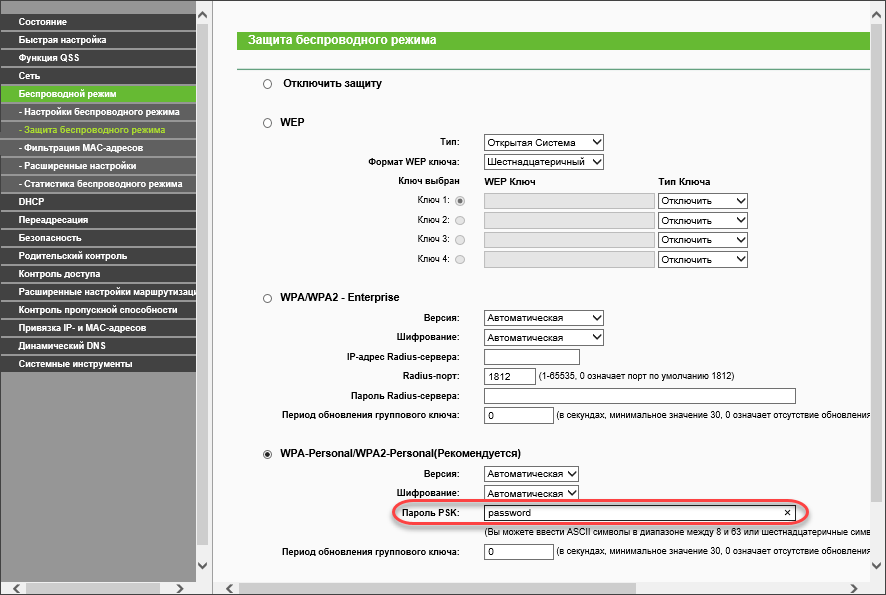Select the 'Отключить защиту' radio option
The width and height of the screenshot is (886, 595).
click(x=267, y=84)
